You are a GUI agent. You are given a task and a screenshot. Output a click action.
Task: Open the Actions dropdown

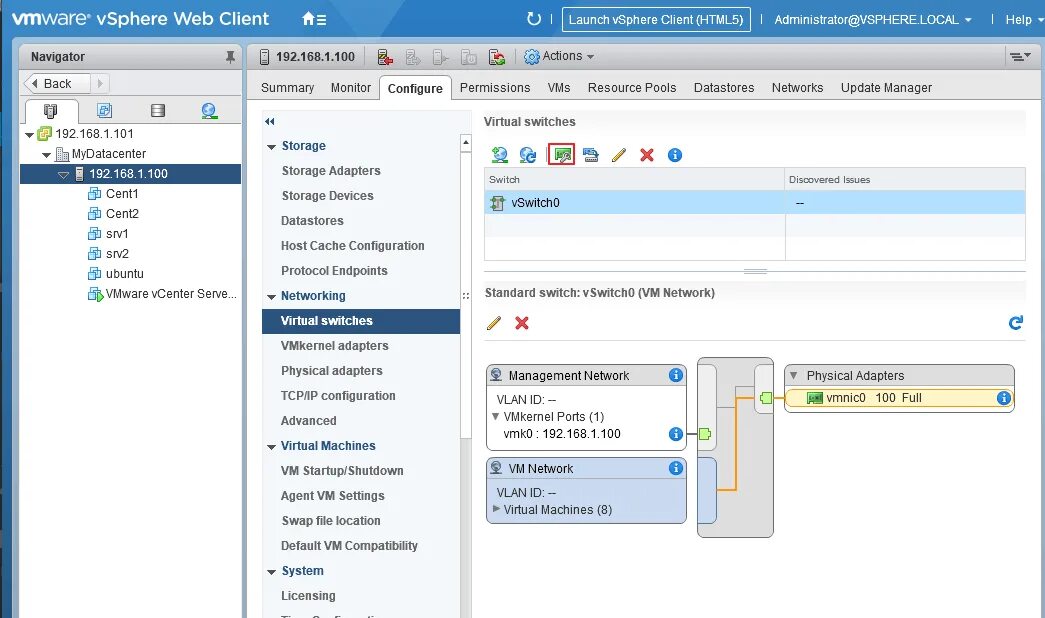(x=559, y=57)
